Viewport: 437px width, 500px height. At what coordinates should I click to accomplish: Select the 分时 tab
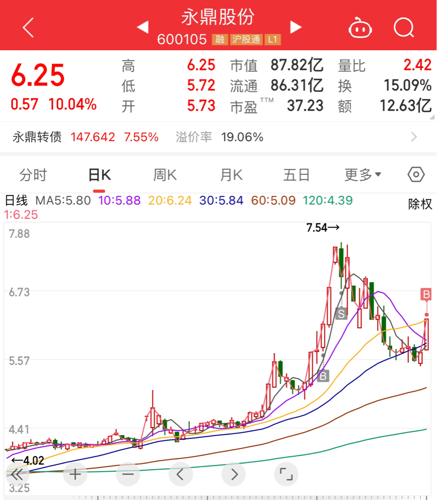click(33, 175)
